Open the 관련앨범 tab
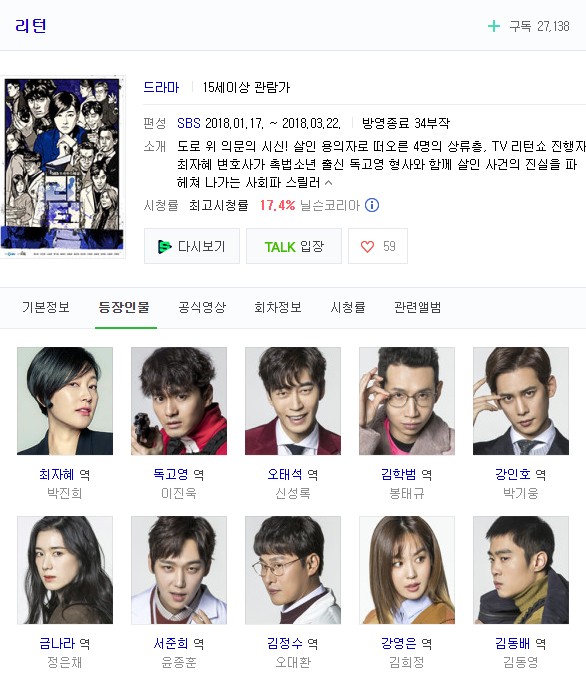 click(x=418, y=307)
